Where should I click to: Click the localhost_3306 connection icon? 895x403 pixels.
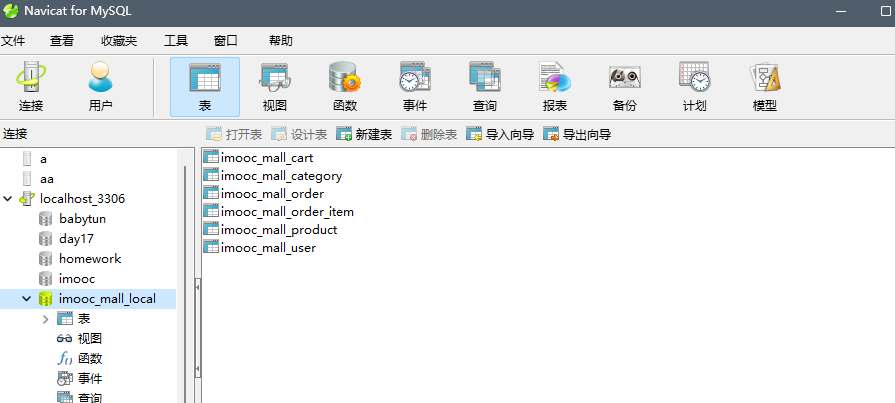[27, 199]
